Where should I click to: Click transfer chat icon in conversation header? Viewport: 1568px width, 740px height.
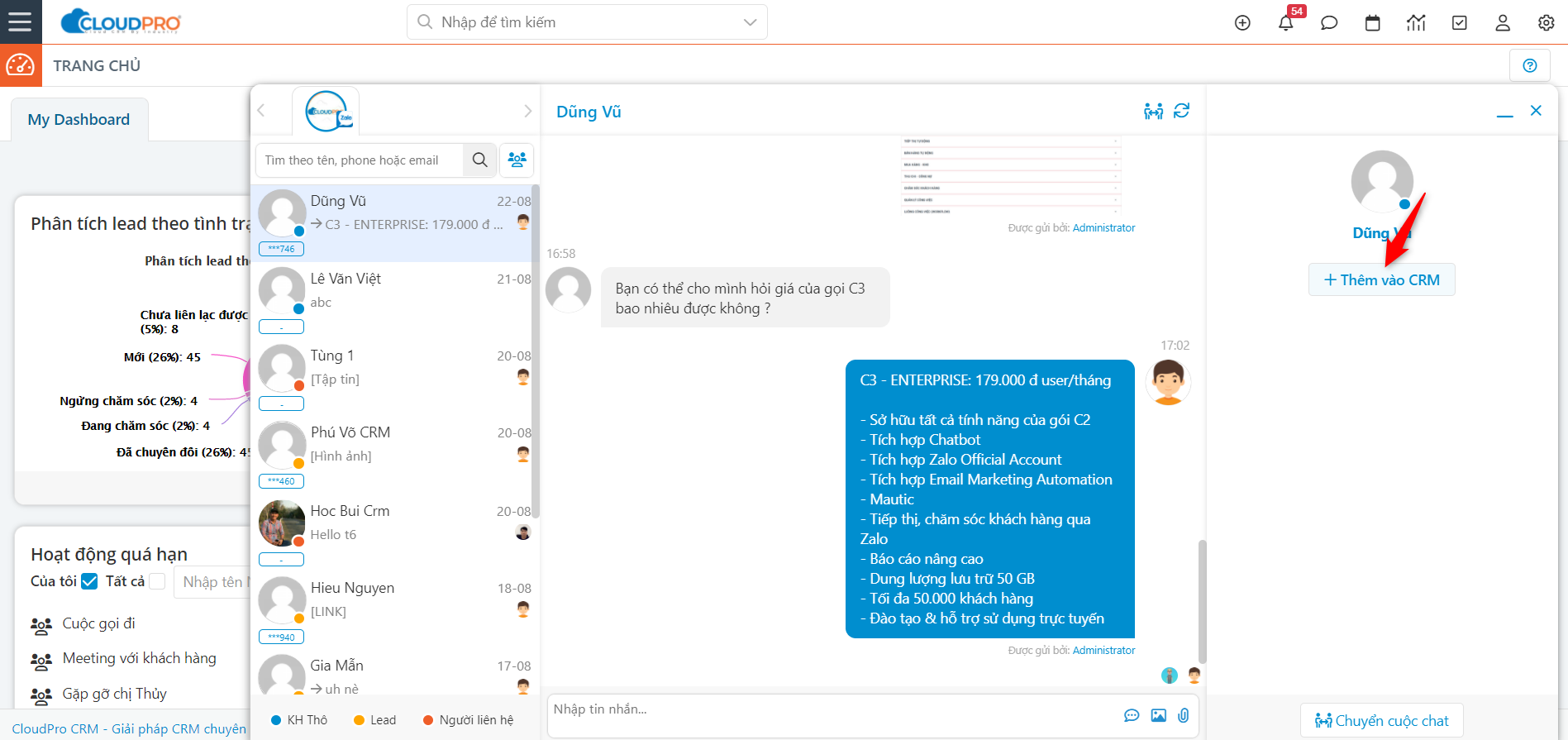(1154, 111)
